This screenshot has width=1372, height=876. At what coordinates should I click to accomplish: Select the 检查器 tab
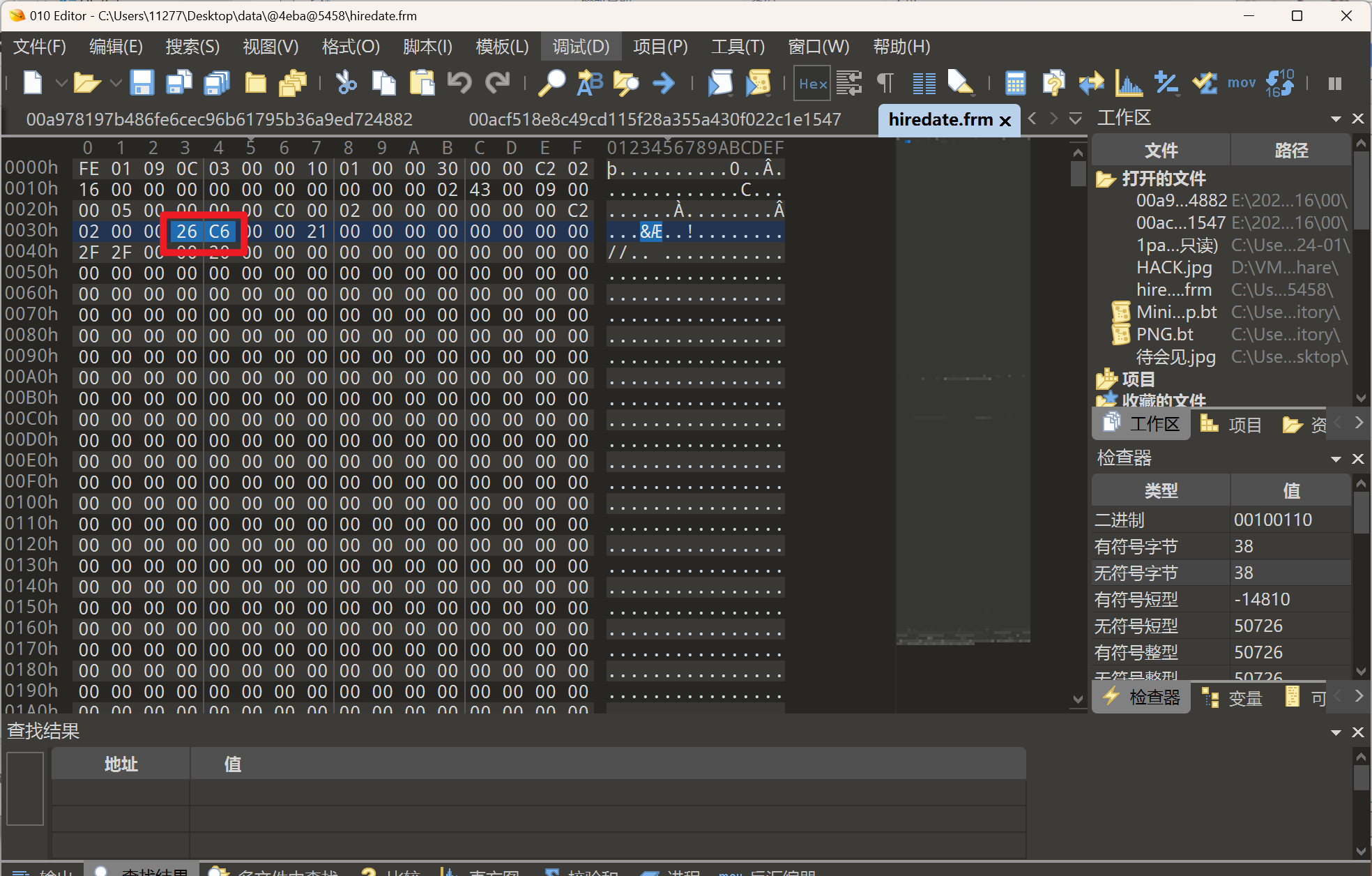pos(1142,697)
